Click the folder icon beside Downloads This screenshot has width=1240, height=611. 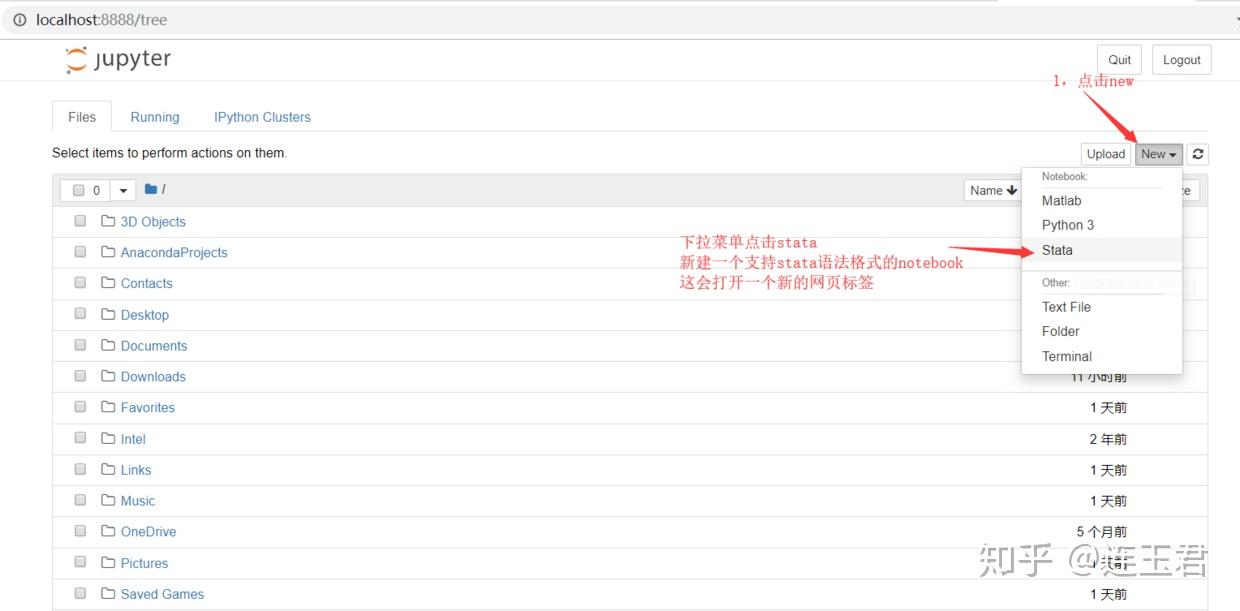click(x=108, y=376)
